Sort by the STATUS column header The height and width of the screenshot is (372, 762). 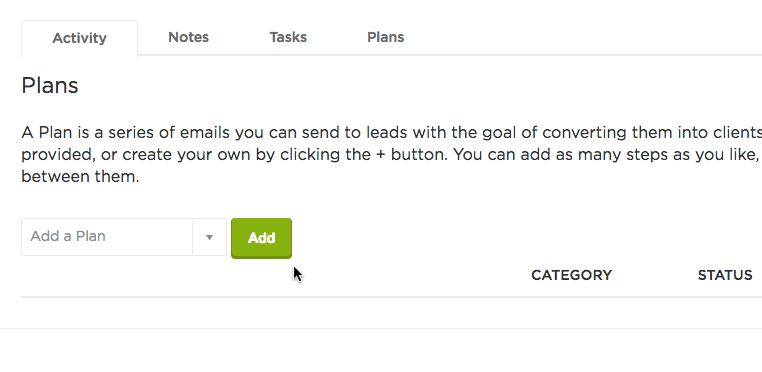point(725,275)
